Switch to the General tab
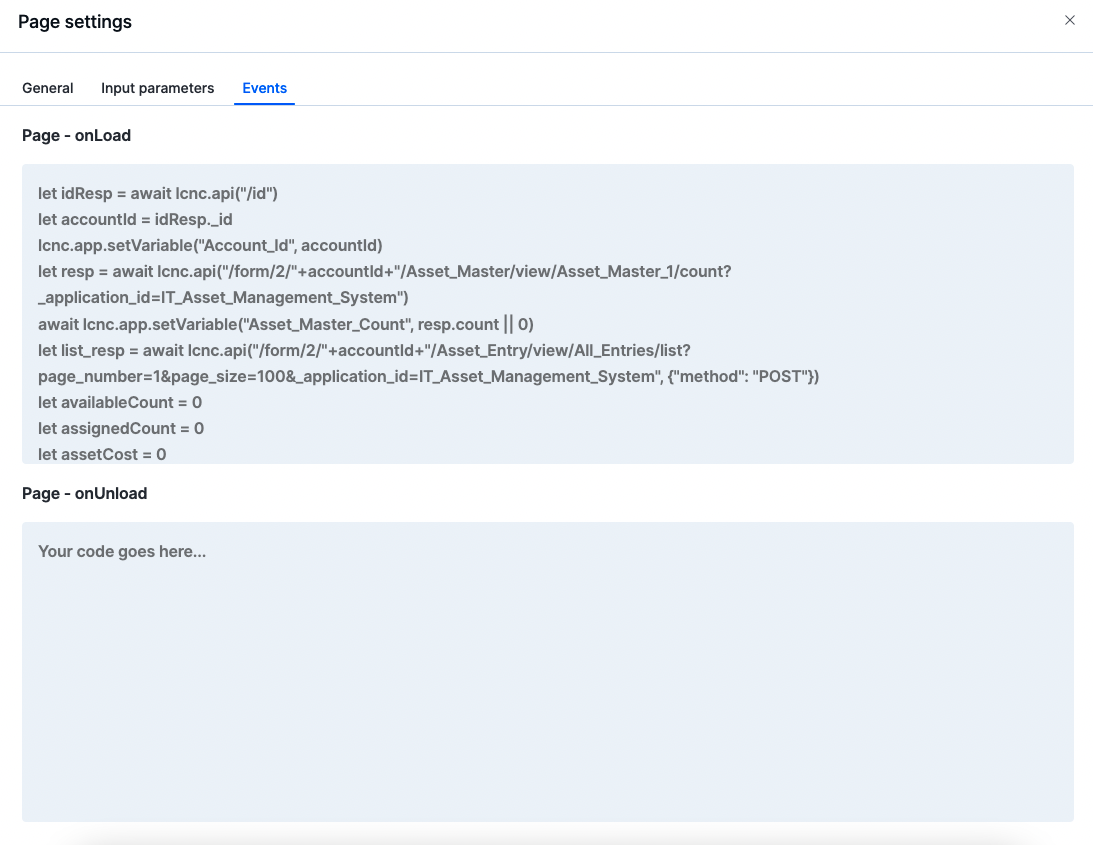Screen dimensions: 1093x845 (48, 88)
